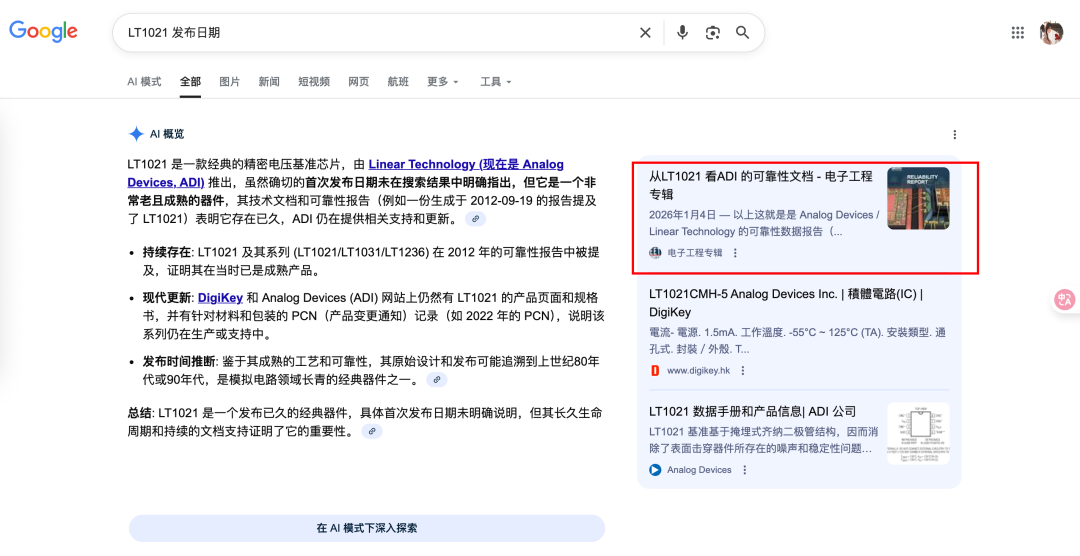This screenshot has height=556, width=1080.
Task: Open source link chip after 总结 paragraph
Action: pyautogui.click(x=372, y=431)
